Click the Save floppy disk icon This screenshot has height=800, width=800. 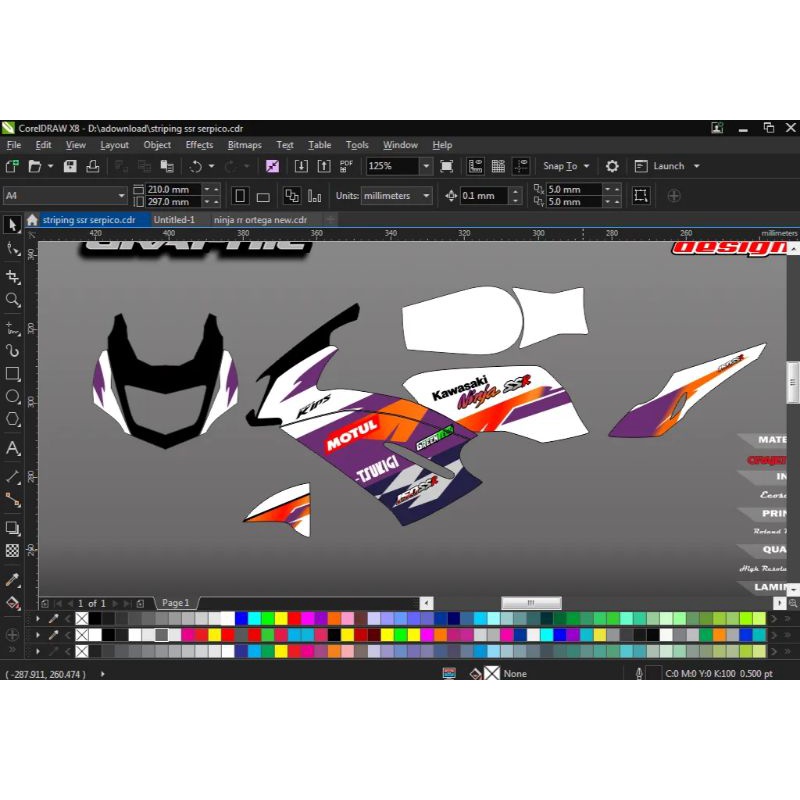[70, 166]
